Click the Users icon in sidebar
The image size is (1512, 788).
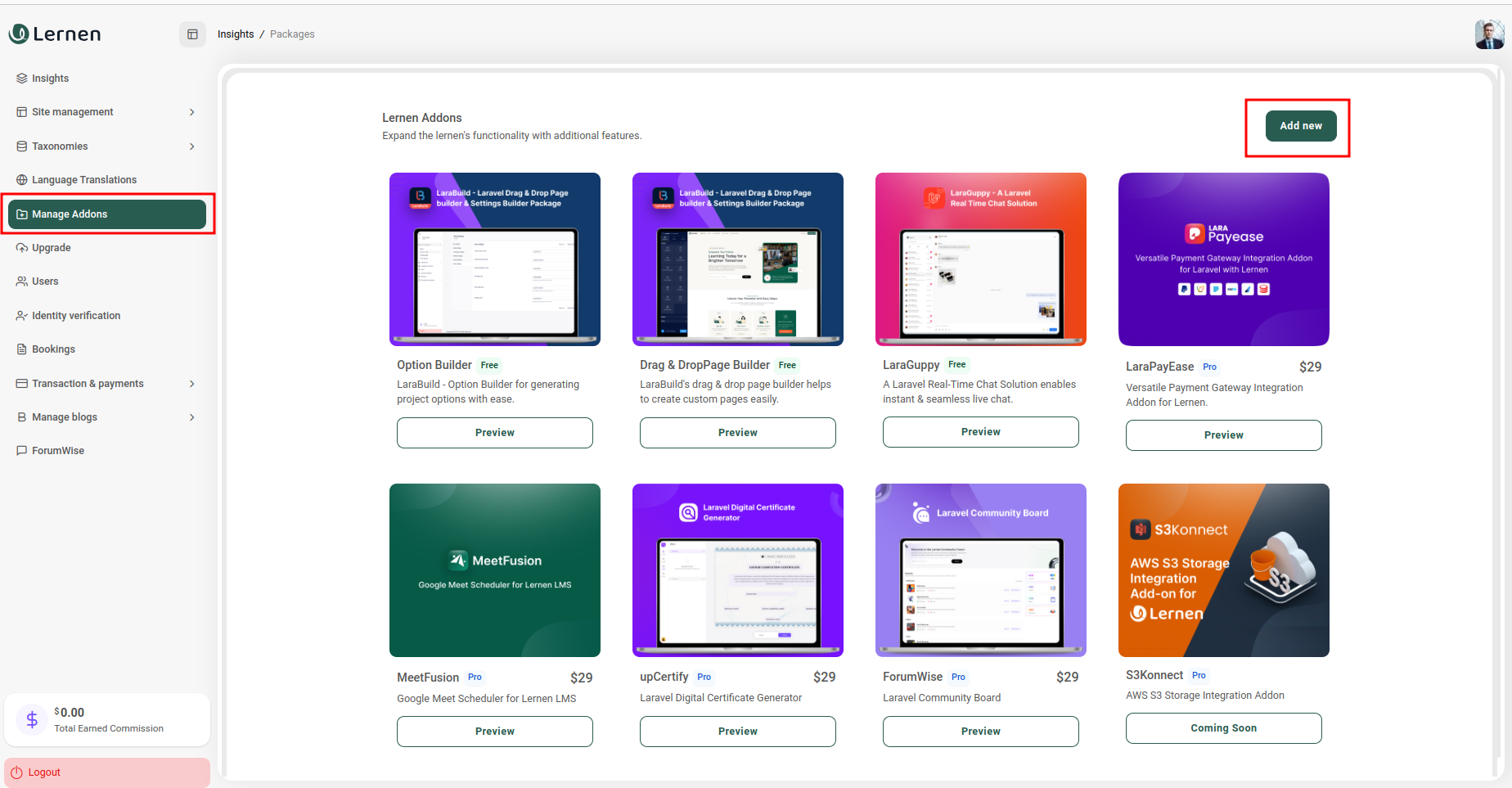pyautogui.click(x=22, y=281)
